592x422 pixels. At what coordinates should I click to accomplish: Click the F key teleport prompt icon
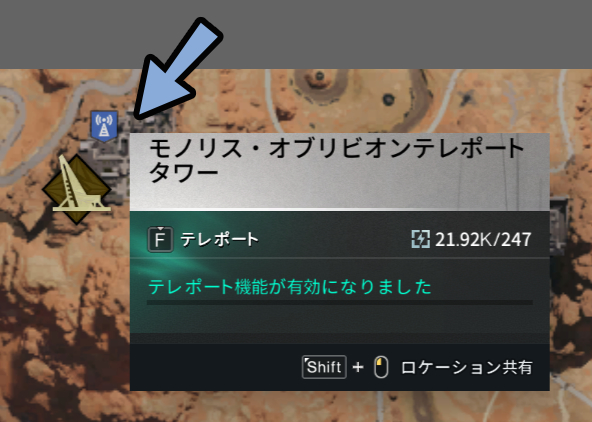[x=160, y=239]
